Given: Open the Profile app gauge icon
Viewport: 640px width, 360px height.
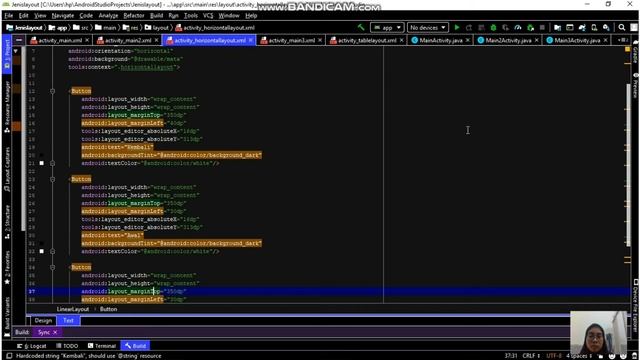Looking at the screenshot, I should [518, 27].
